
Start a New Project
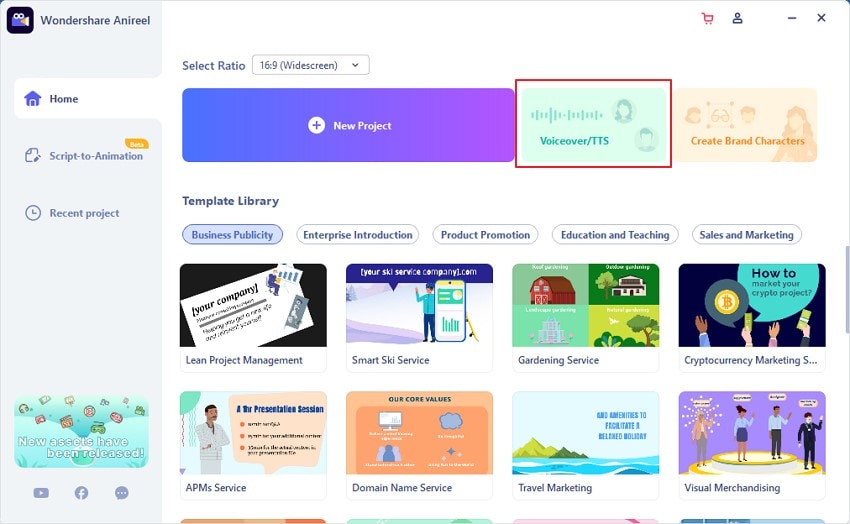[x=348, y=125]
